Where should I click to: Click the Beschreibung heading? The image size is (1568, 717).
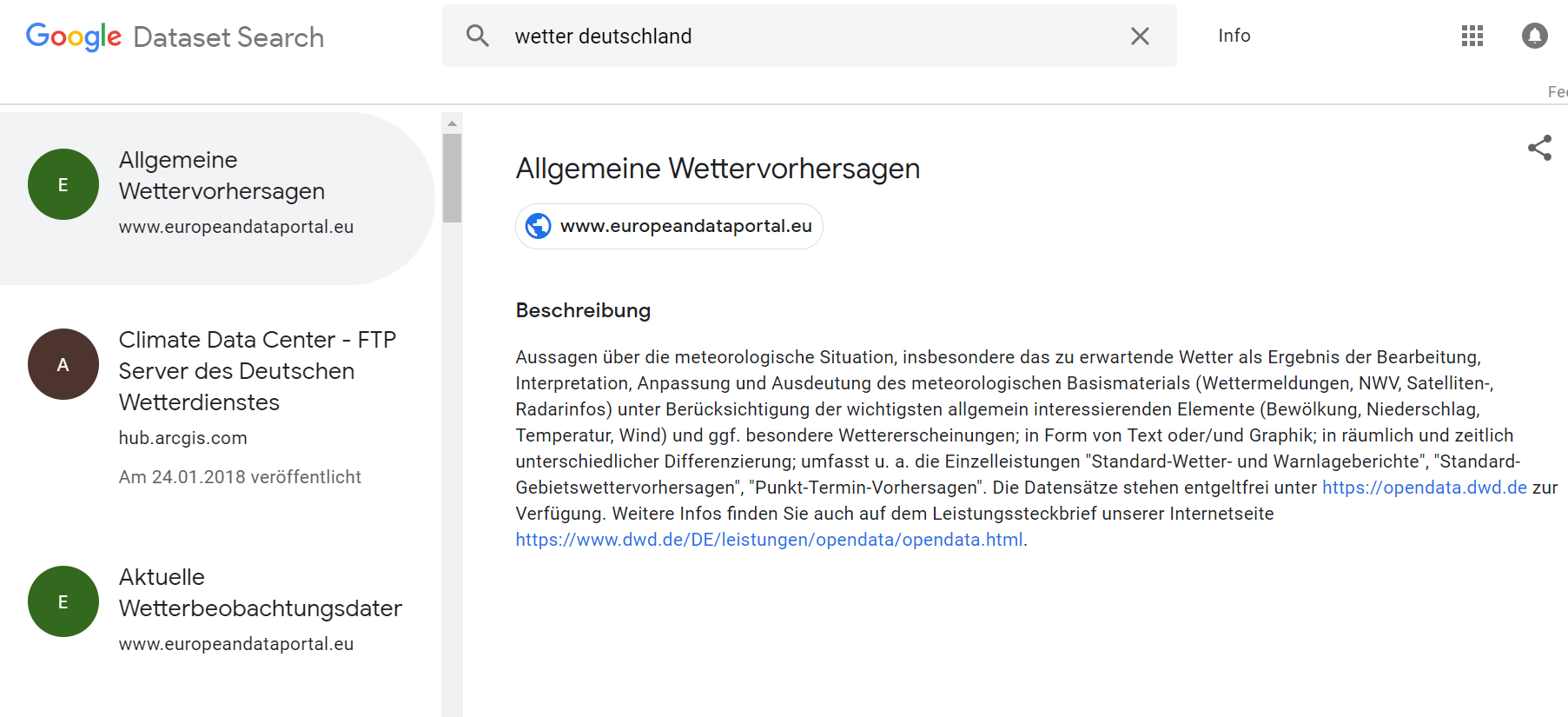tap(583, 310)
